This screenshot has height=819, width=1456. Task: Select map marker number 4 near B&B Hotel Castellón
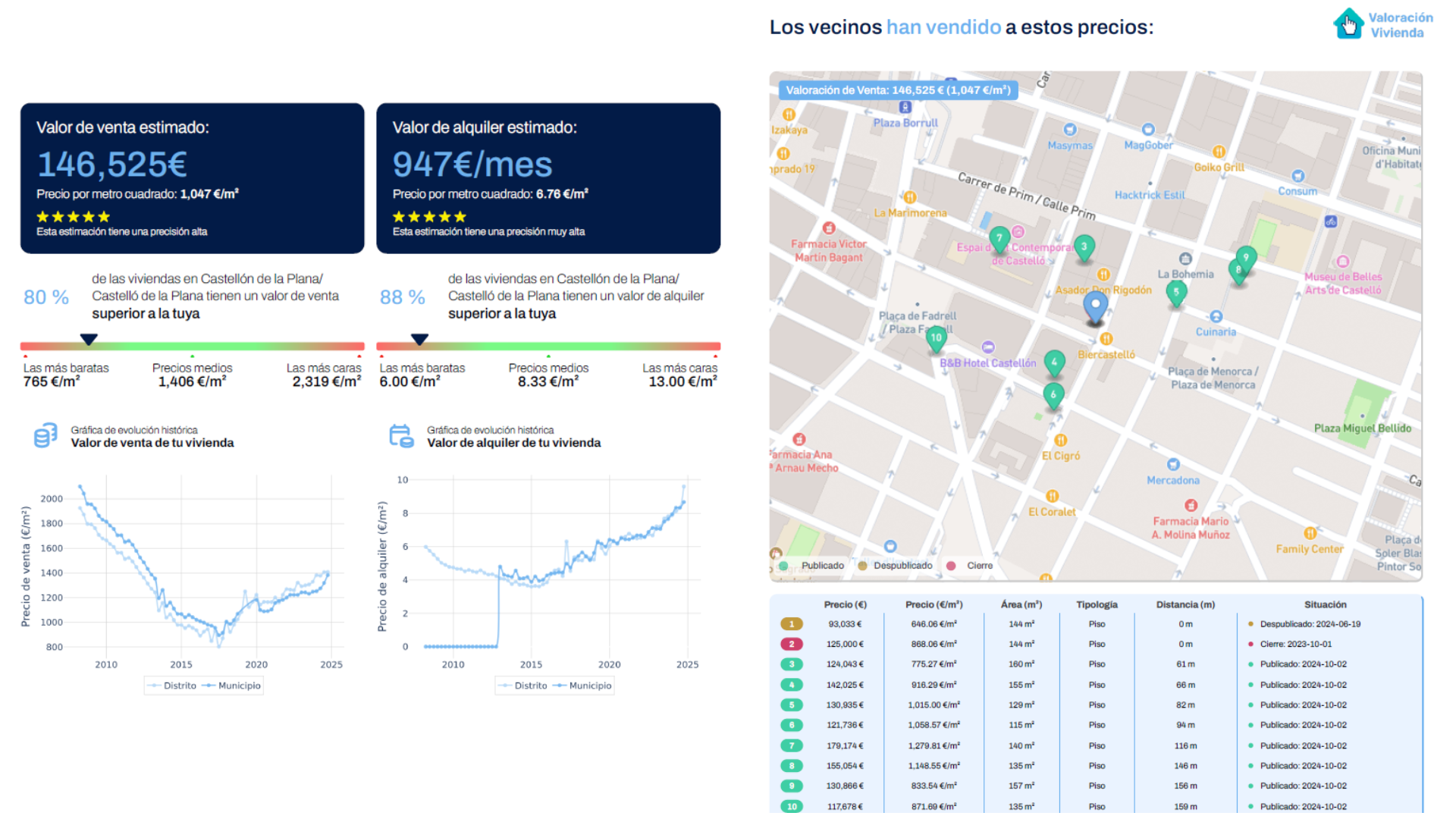(1054, 362)
